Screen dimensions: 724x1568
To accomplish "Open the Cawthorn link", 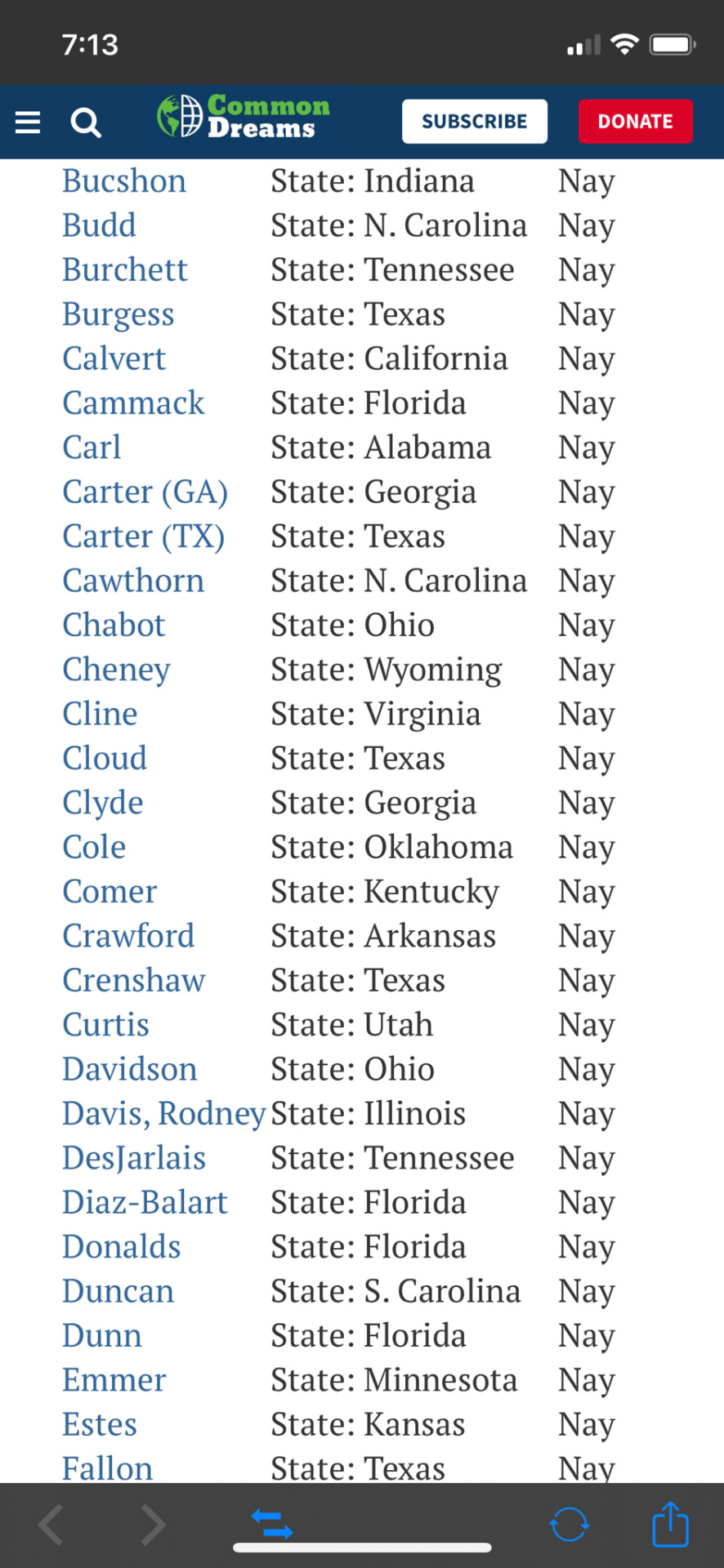I will 134,581.
